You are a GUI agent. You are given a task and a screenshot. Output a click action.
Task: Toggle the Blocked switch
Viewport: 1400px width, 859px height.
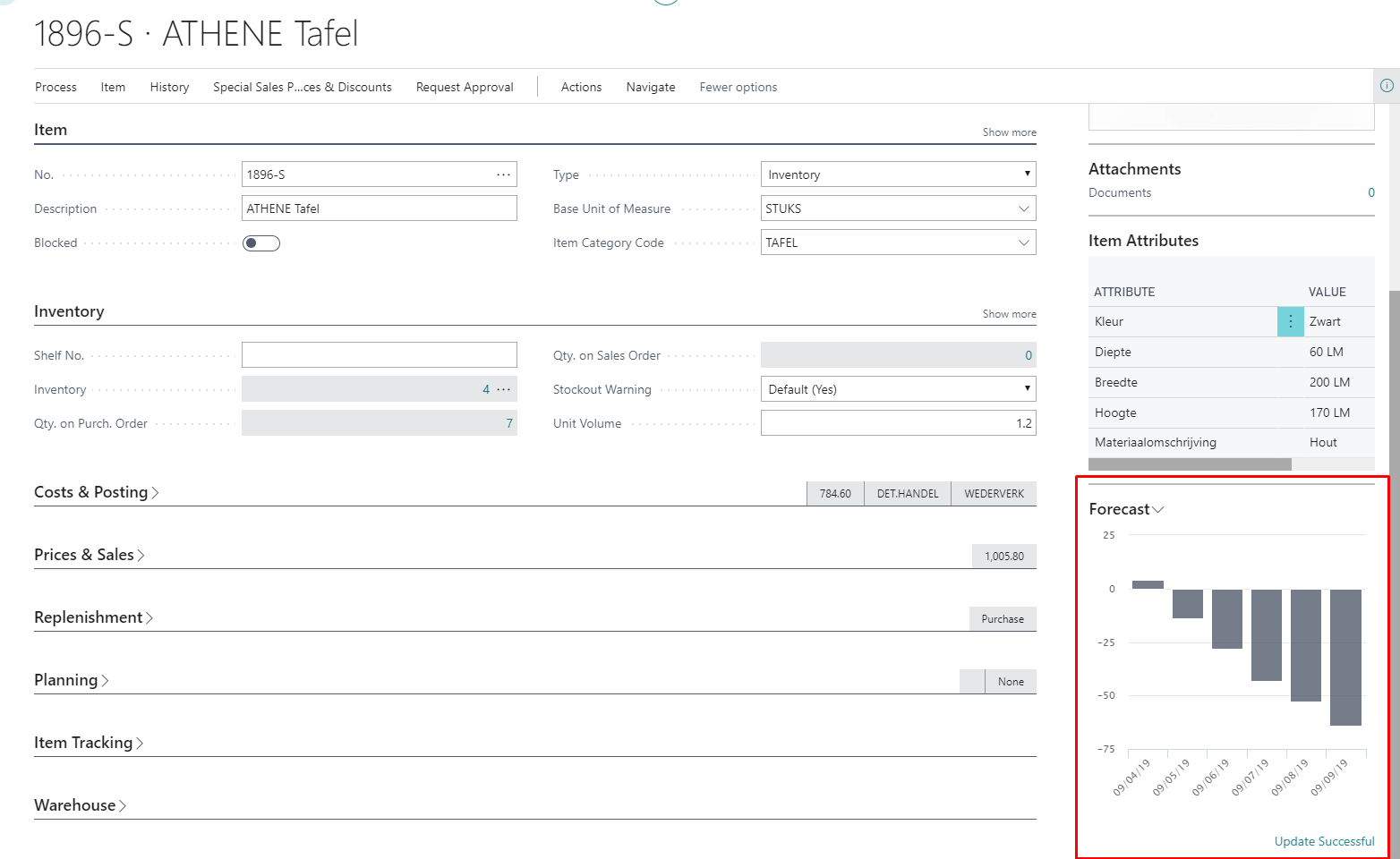tap(261, 243)
